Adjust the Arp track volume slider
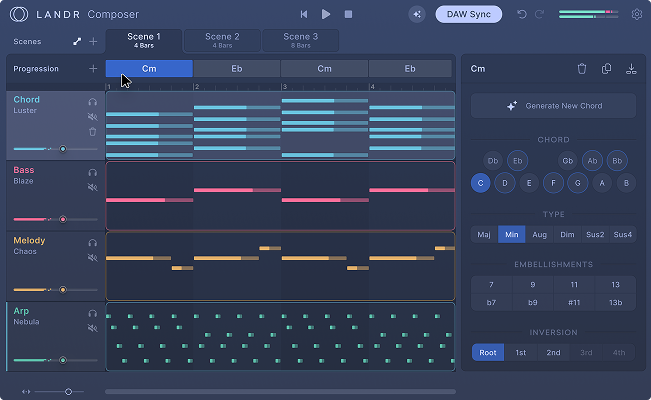Viewport: 651px width, 400px height. 56,360
